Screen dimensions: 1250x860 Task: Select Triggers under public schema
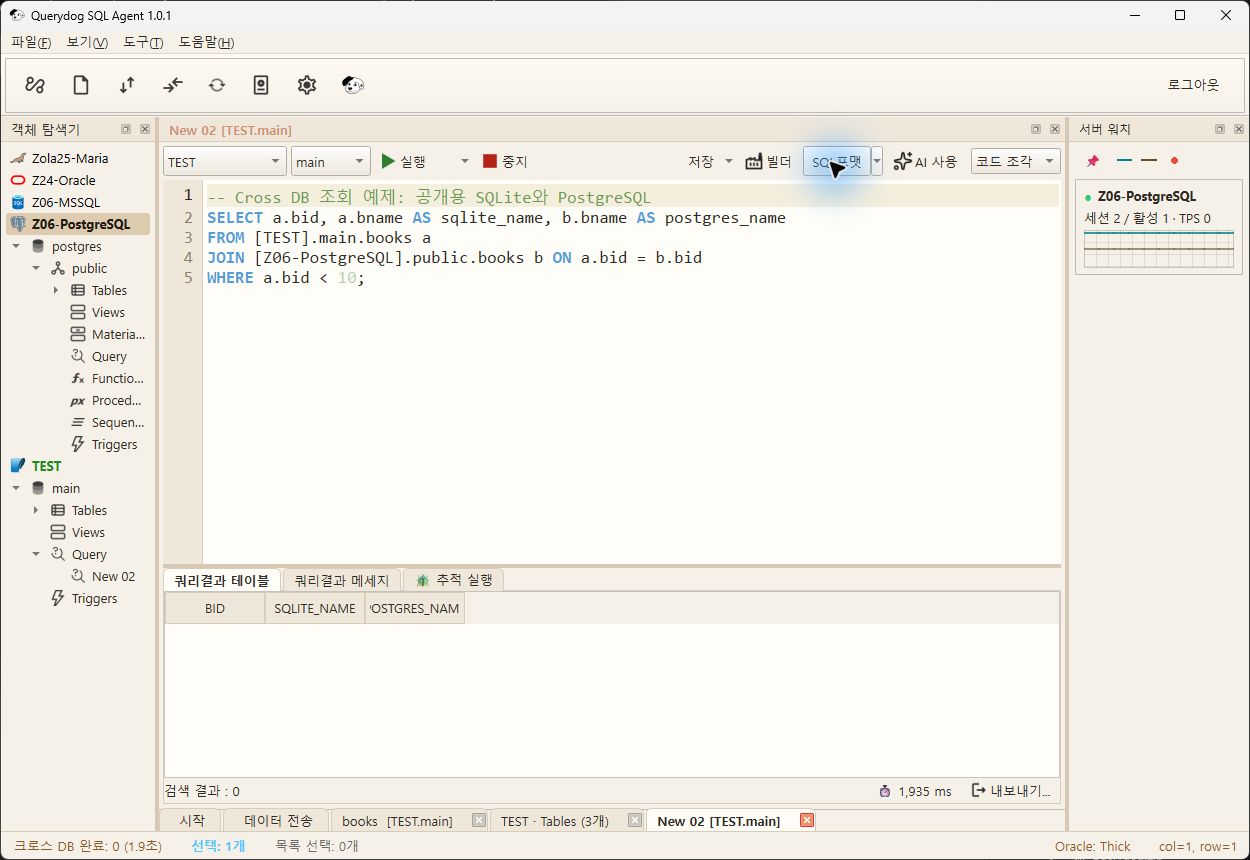pos(114,444)
